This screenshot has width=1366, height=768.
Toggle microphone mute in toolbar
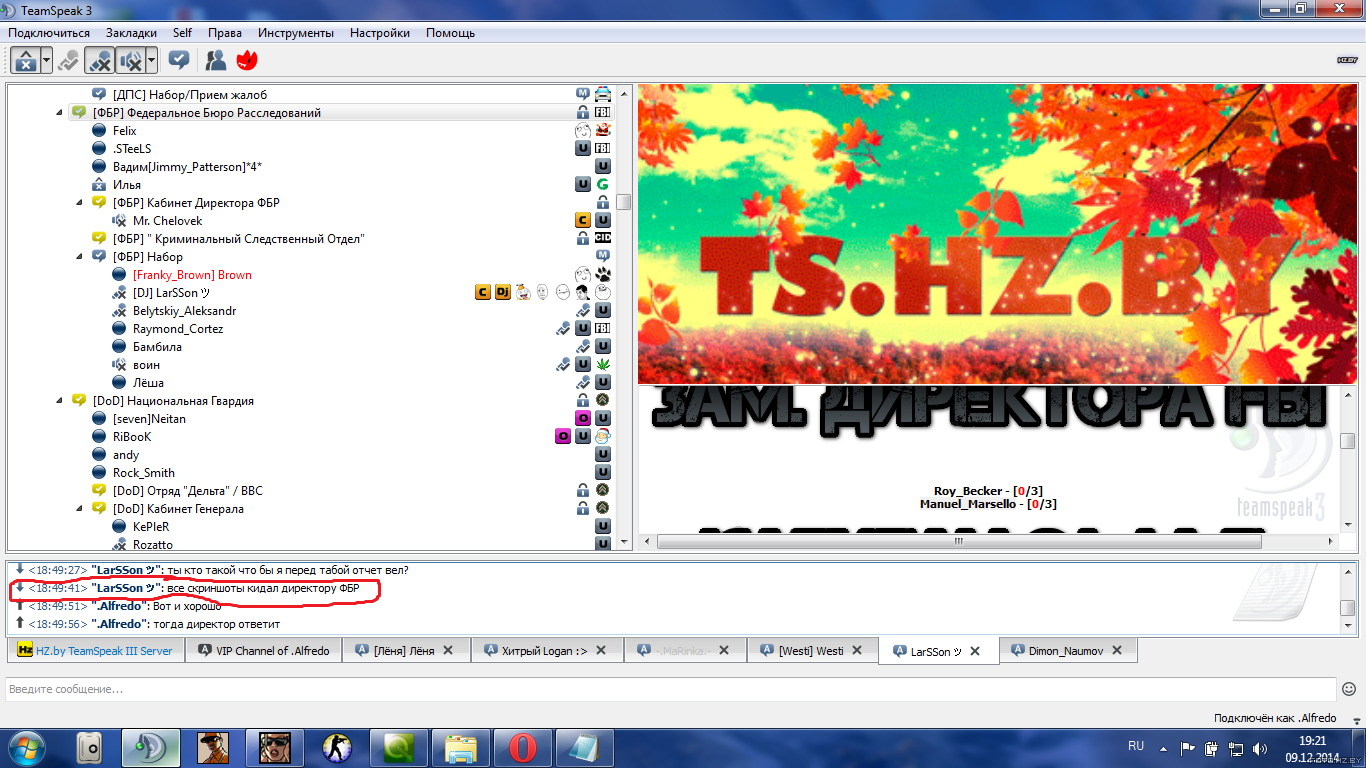point(99,61)
